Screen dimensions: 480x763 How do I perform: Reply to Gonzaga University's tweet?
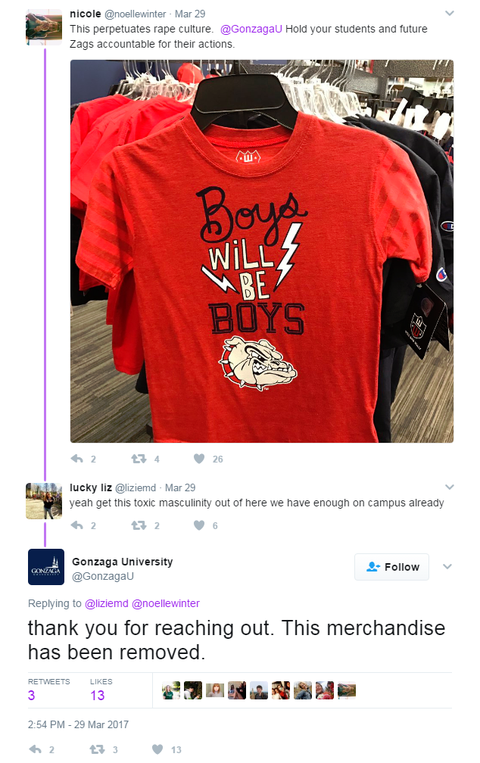[x=35, y=749]
